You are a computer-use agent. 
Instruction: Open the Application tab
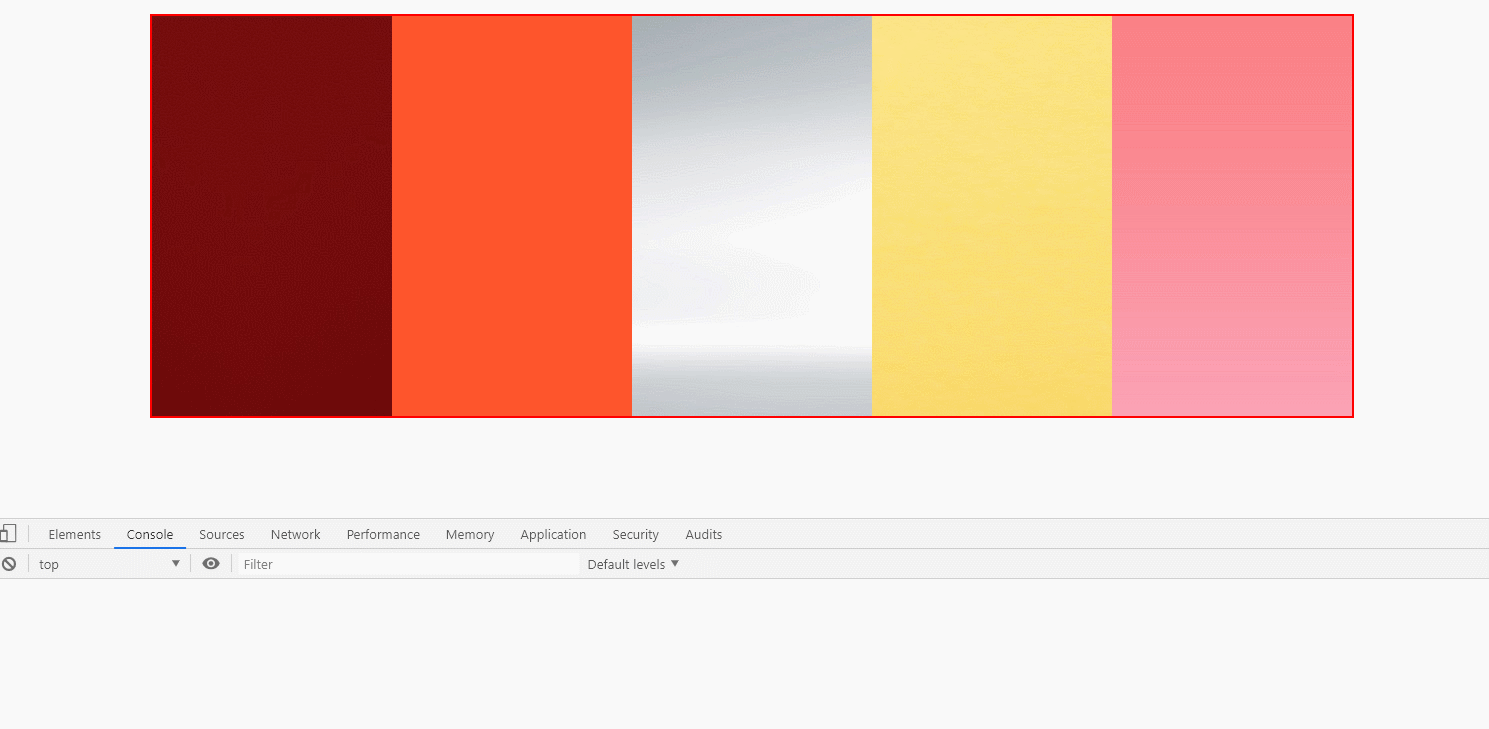tap(553, 534)
